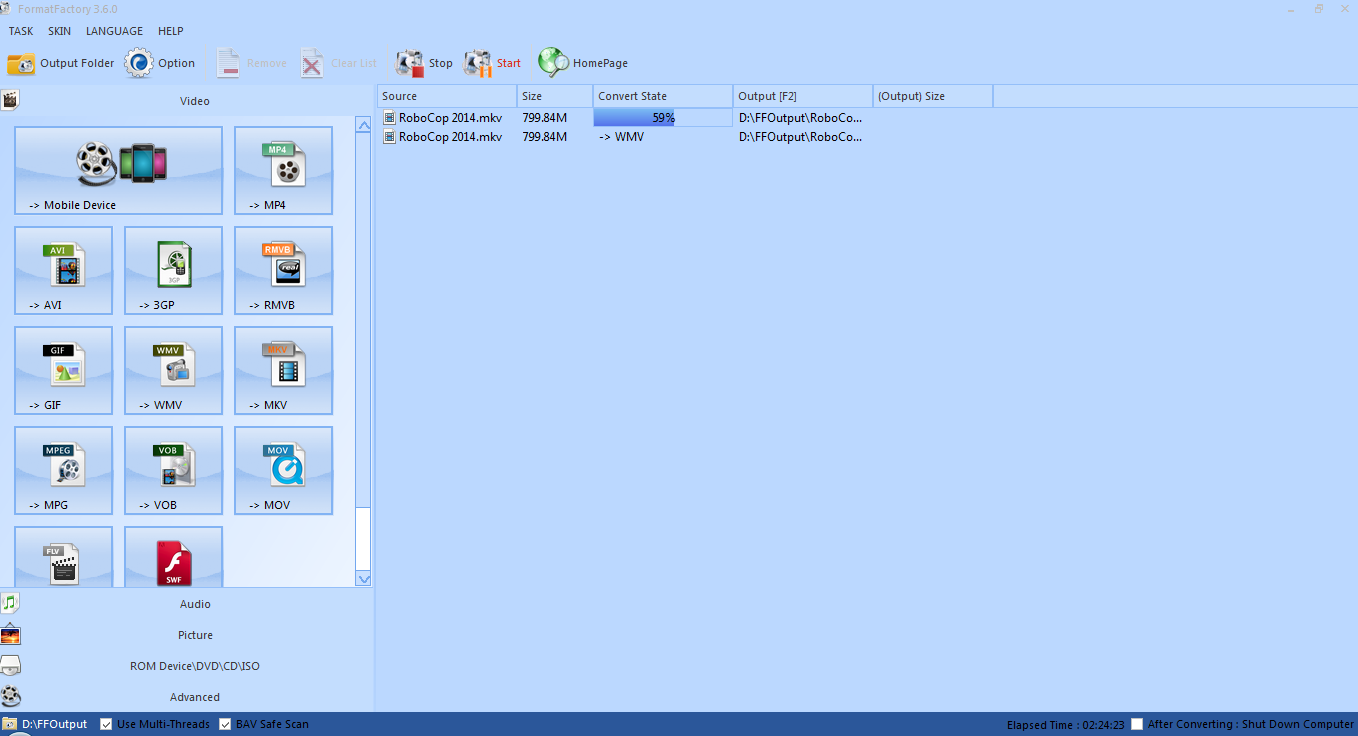Click the 59% conversion progress bar
Screen dimensions: 1358x736
click(x=663, y=118)
